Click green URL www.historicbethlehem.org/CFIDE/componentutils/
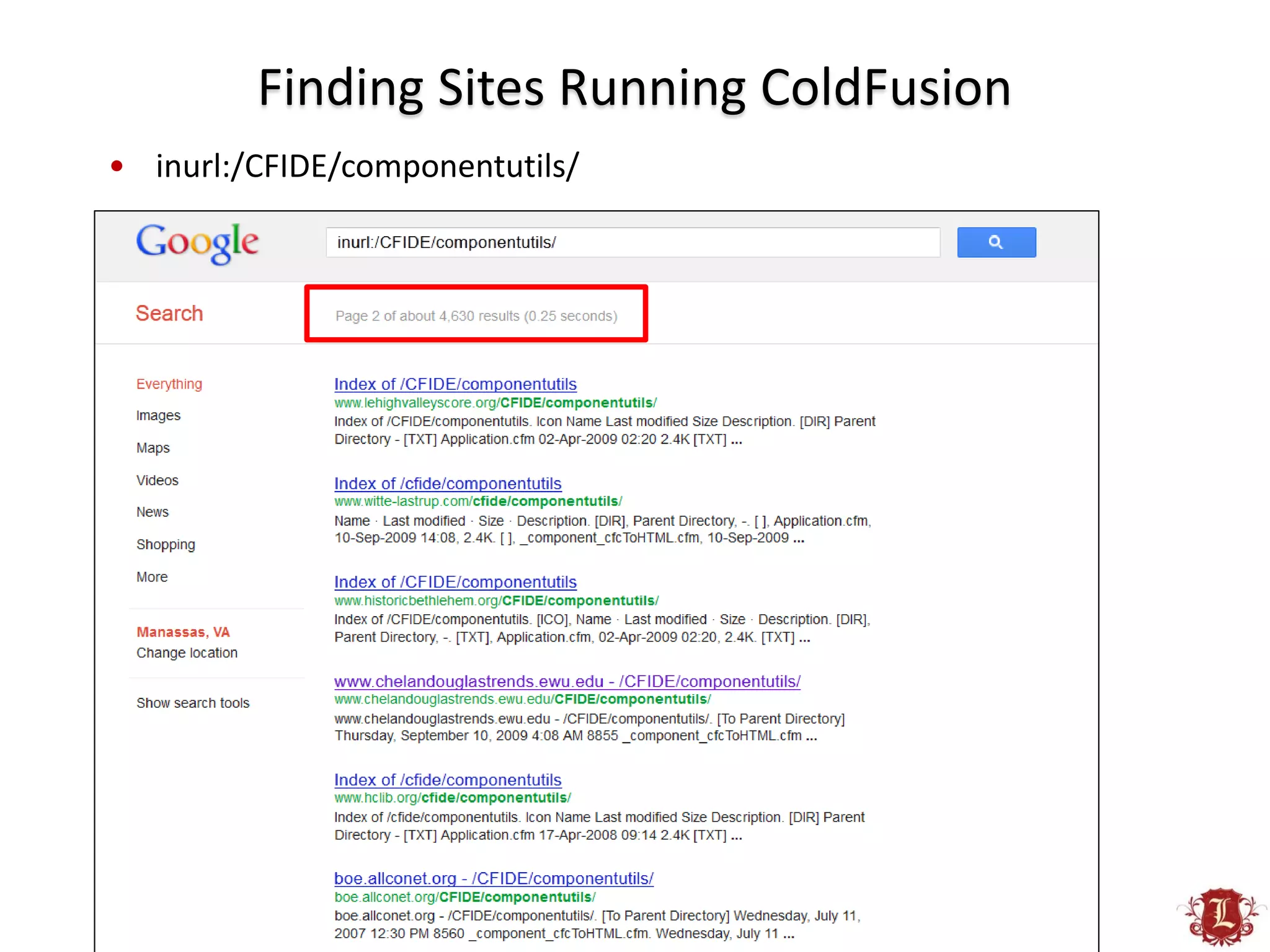Screen dimensions: 1270x952 pyautogui.click(x=496, y=601)
